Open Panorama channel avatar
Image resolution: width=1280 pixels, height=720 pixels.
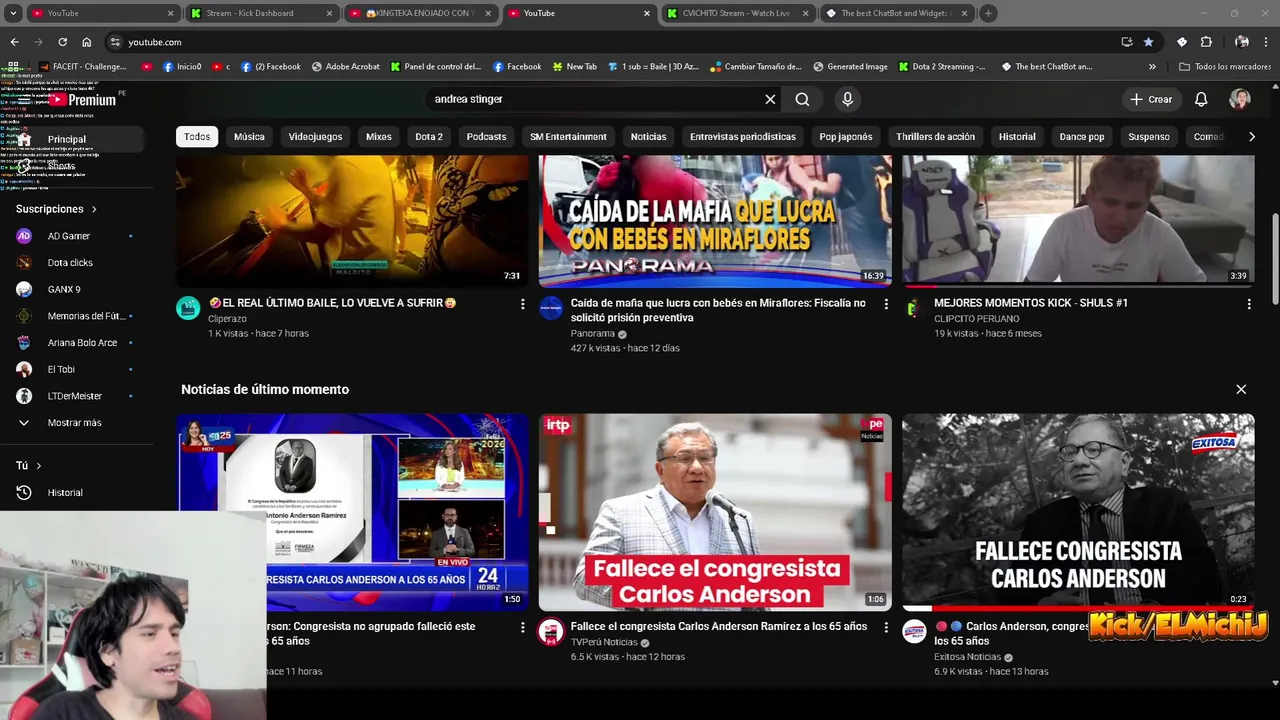(x=551, y=308)
